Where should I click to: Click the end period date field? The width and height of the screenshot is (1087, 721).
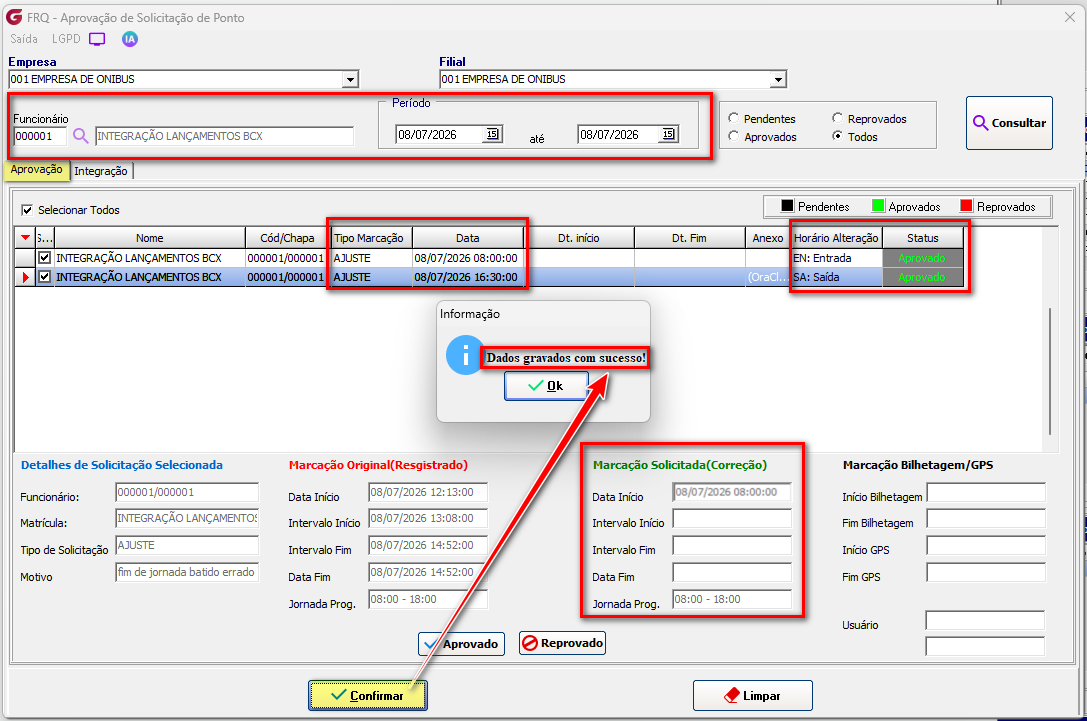pyautogui.click(x=618, y=134)
